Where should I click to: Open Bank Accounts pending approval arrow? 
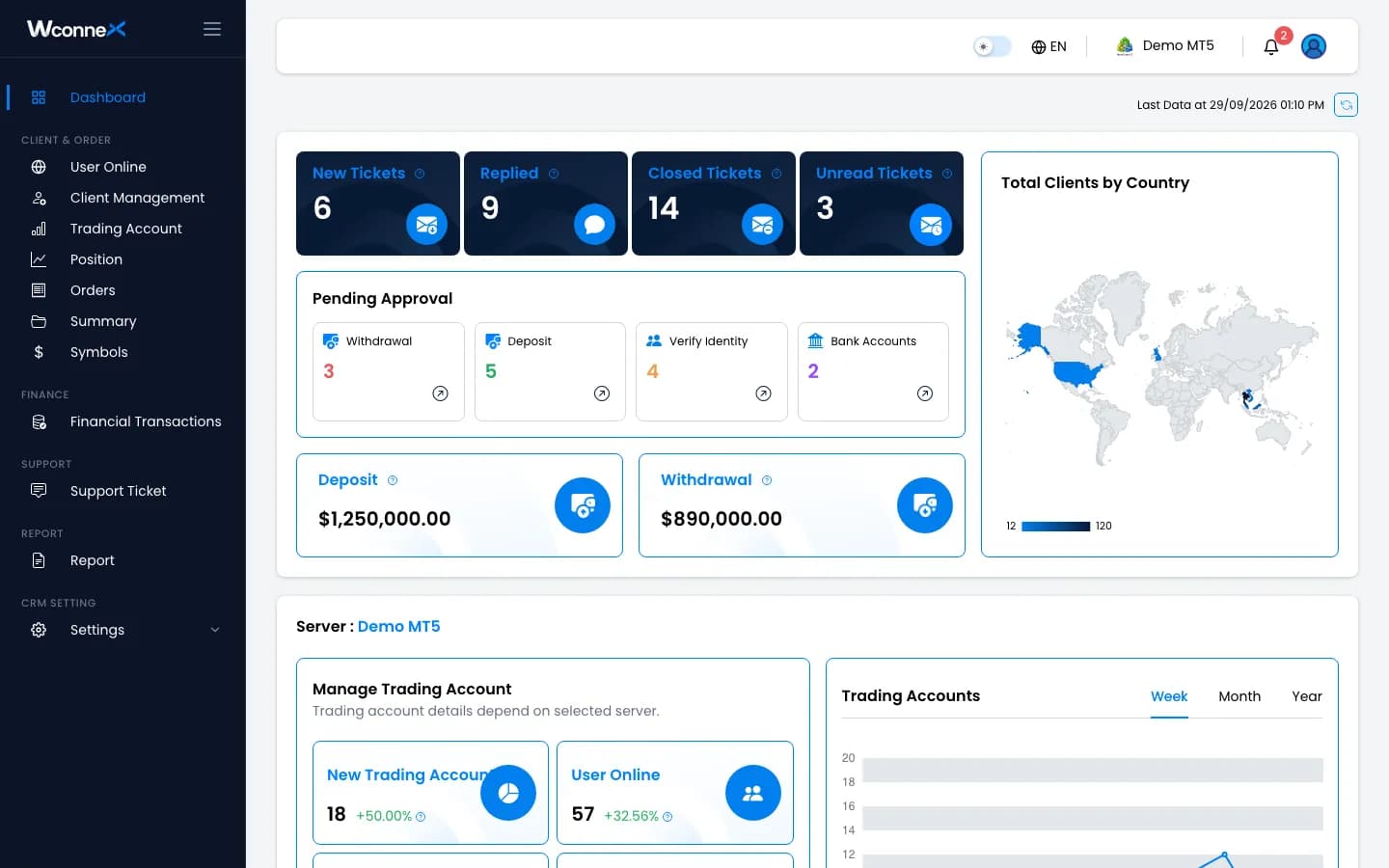(925, 393)
